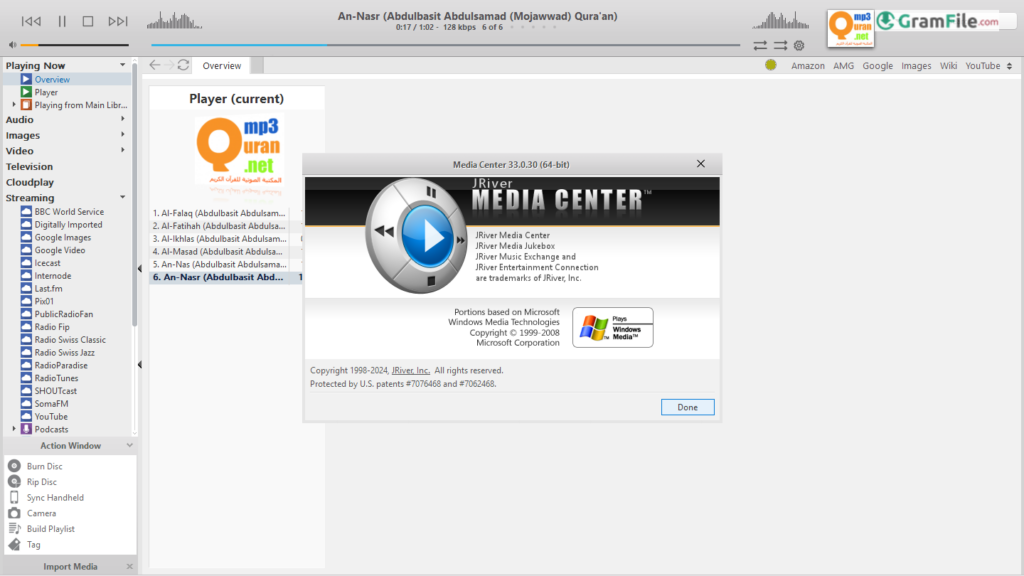Expand the Images section in sidebar

(122, 135)
